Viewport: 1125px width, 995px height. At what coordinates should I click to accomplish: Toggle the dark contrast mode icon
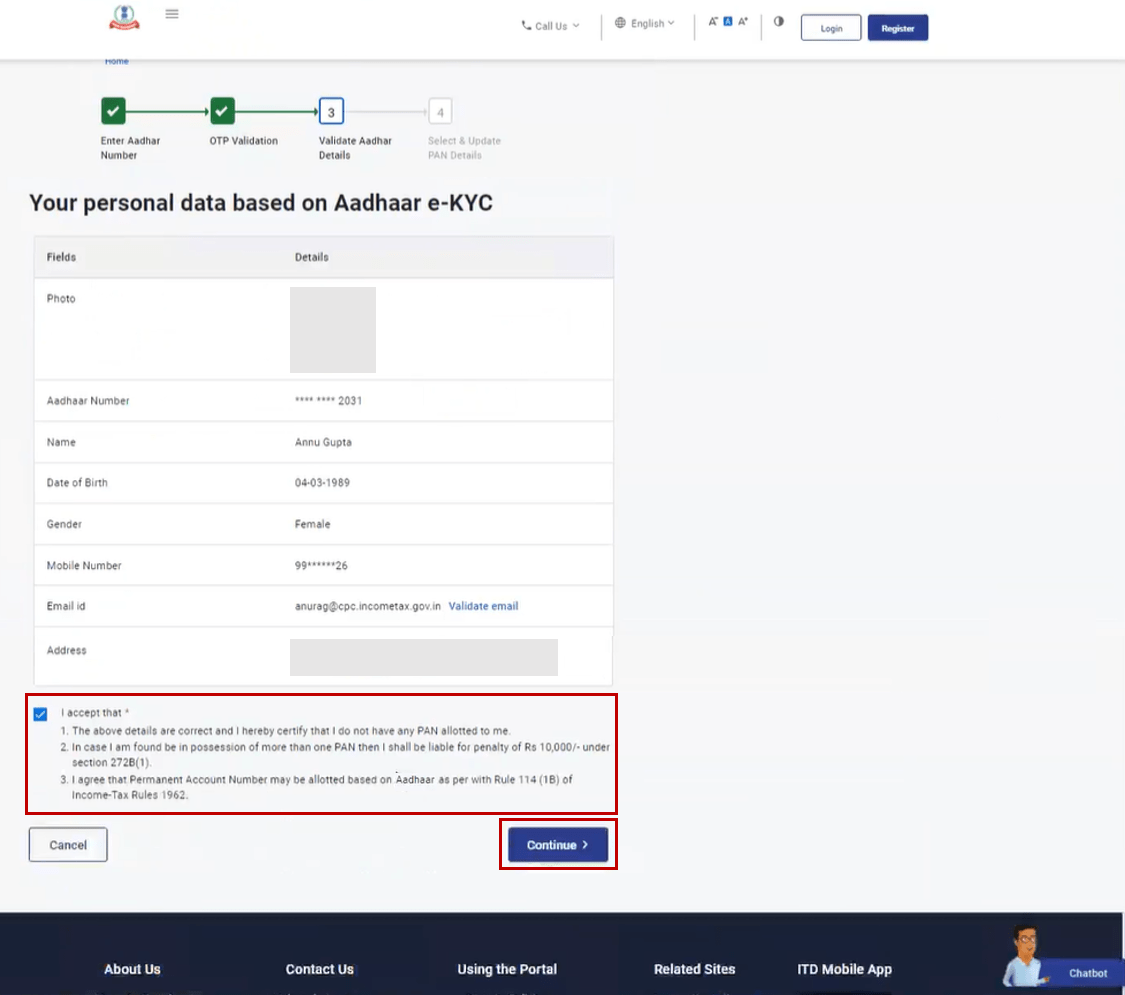pos(778,20)
